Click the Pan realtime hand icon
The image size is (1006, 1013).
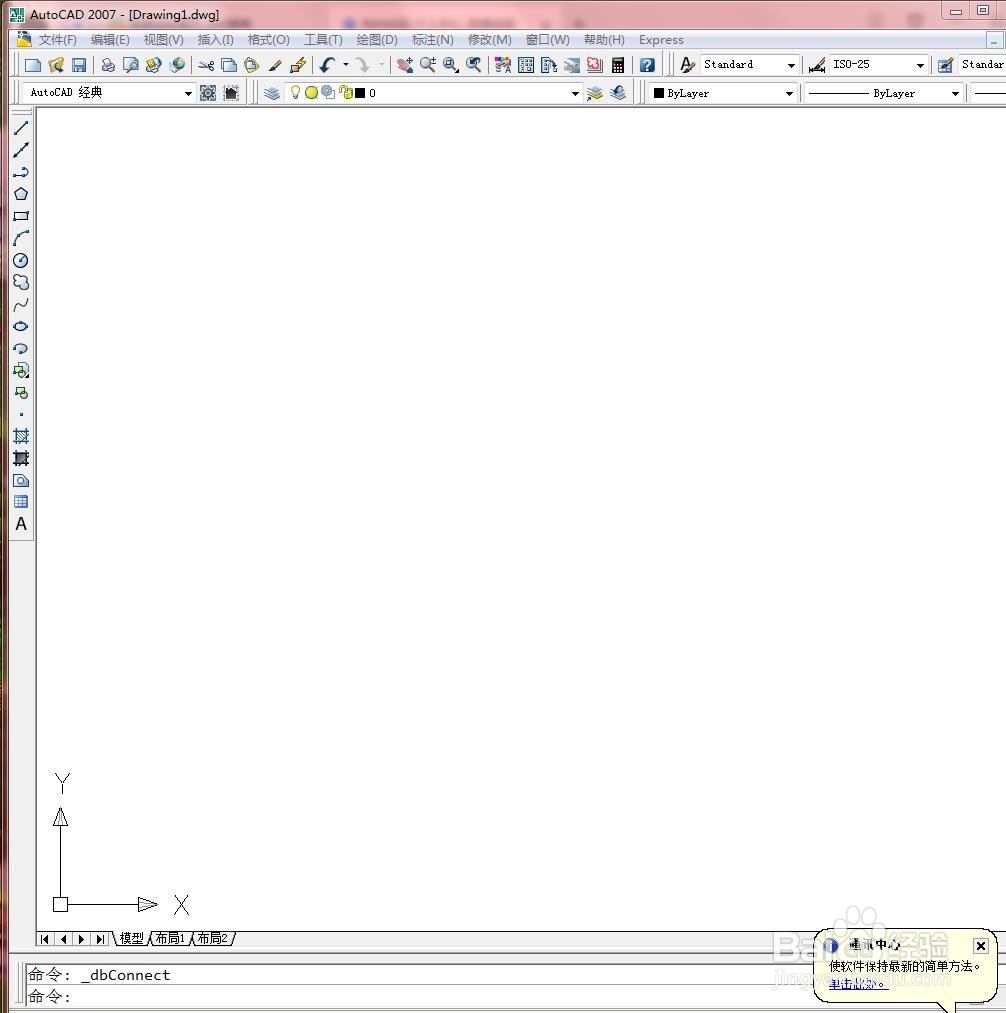(405, 65)
